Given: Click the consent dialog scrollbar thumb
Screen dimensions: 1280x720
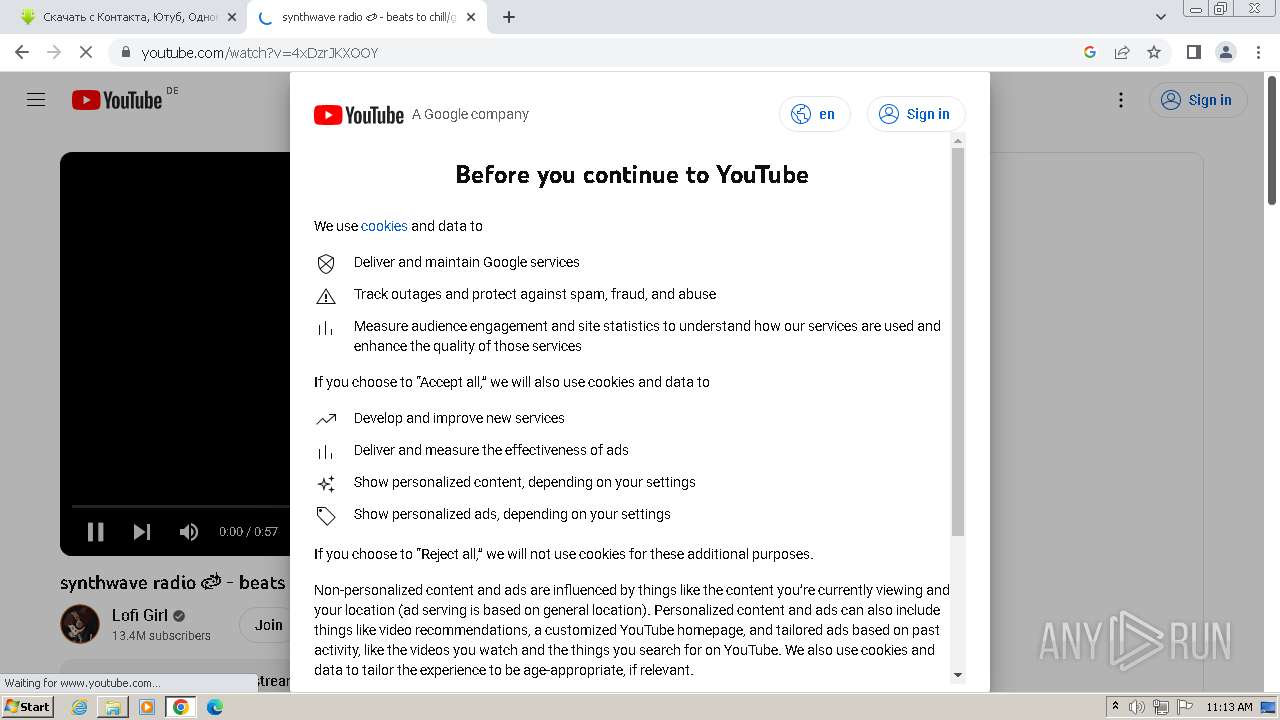Looking at the screenshot, I should click(x=958, y=341).
